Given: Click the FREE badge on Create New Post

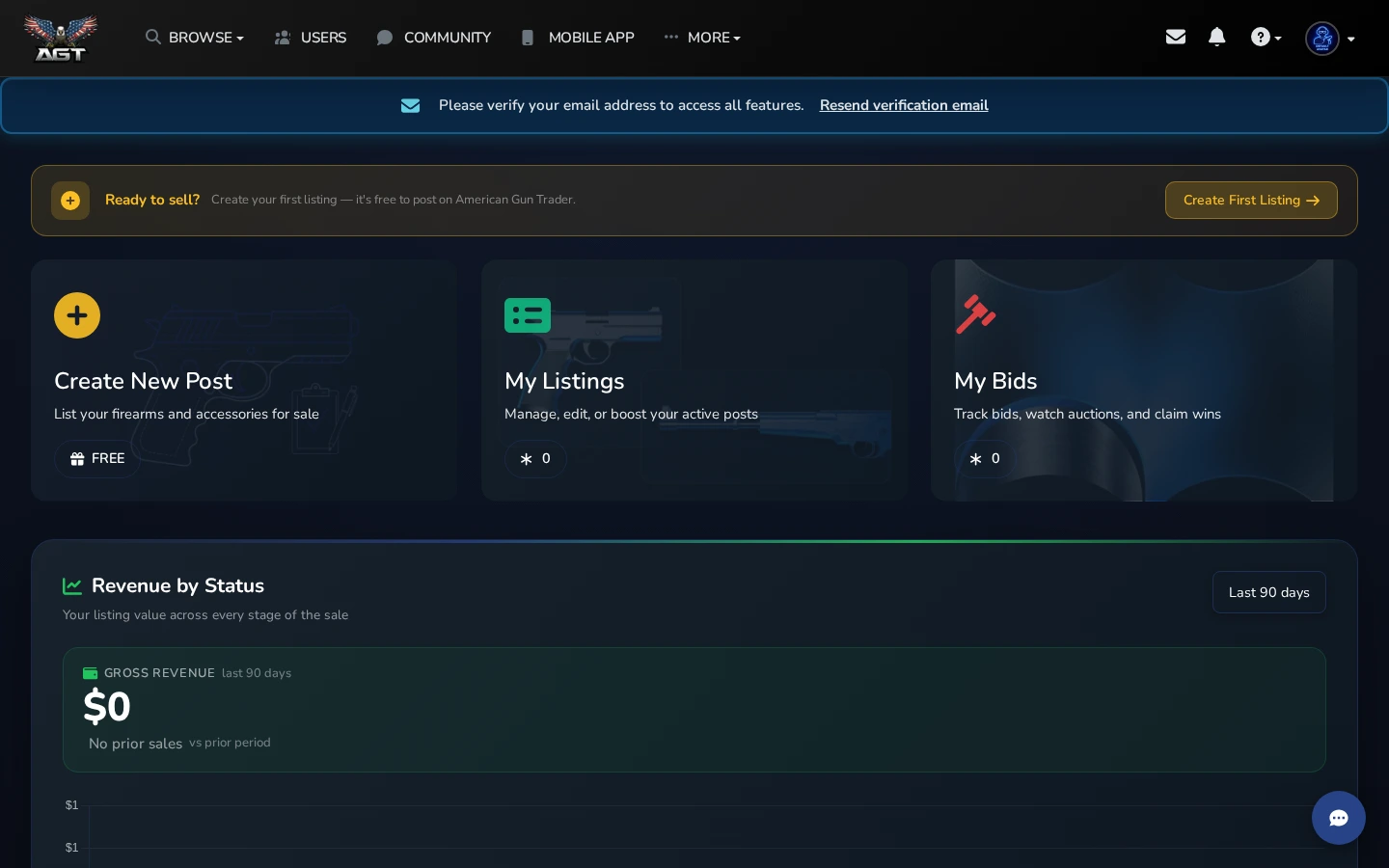Looking at the screenshot, I should [x=97, y=458].
